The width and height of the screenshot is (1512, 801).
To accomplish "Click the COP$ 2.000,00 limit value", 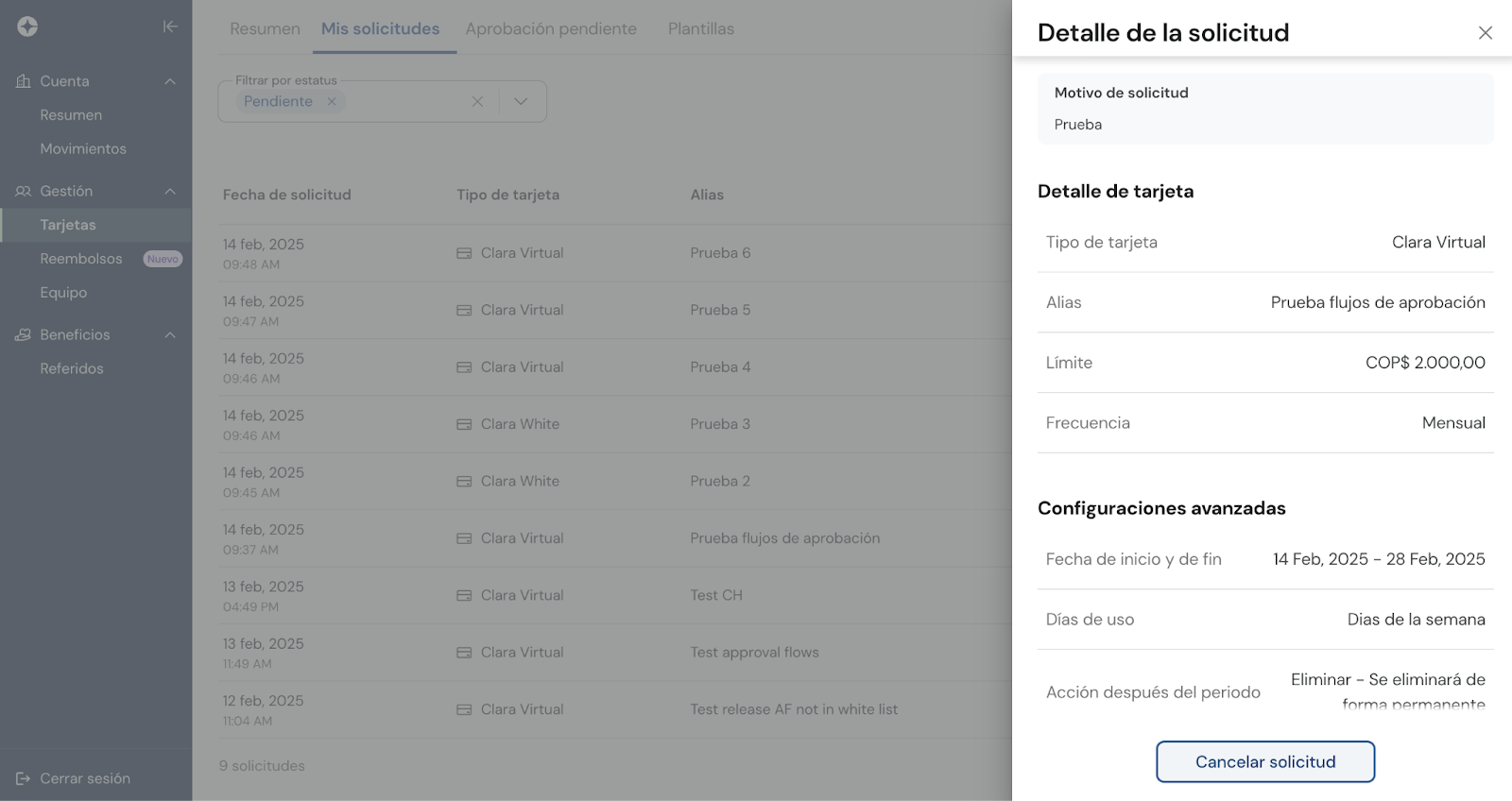I will point(1425,363).
